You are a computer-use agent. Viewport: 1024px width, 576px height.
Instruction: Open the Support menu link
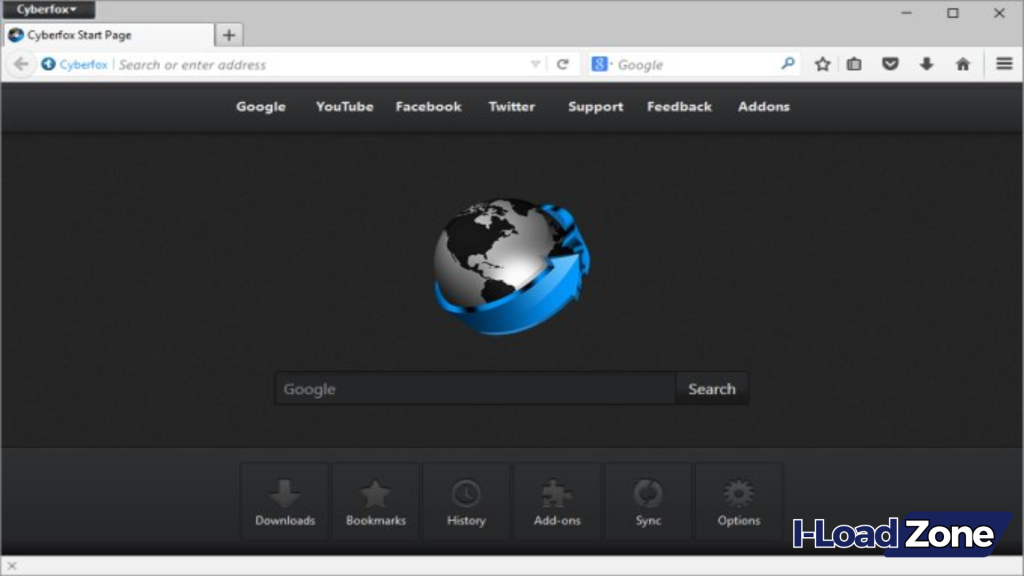595,107
